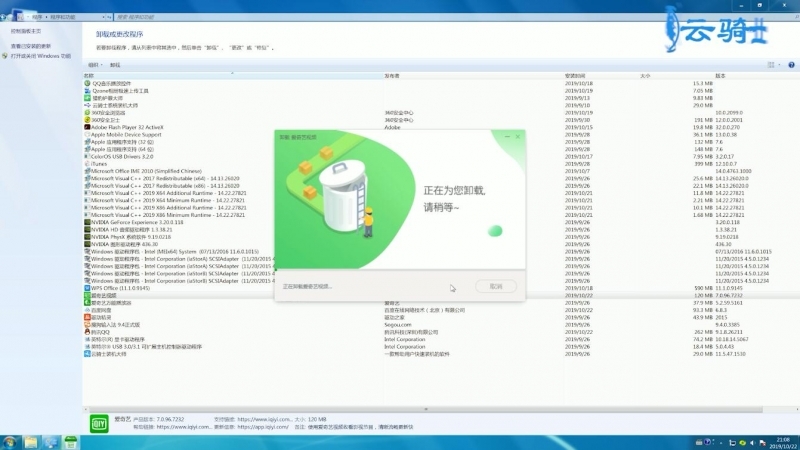Click the 百度网盘 cloud icon

click(87, 310)
